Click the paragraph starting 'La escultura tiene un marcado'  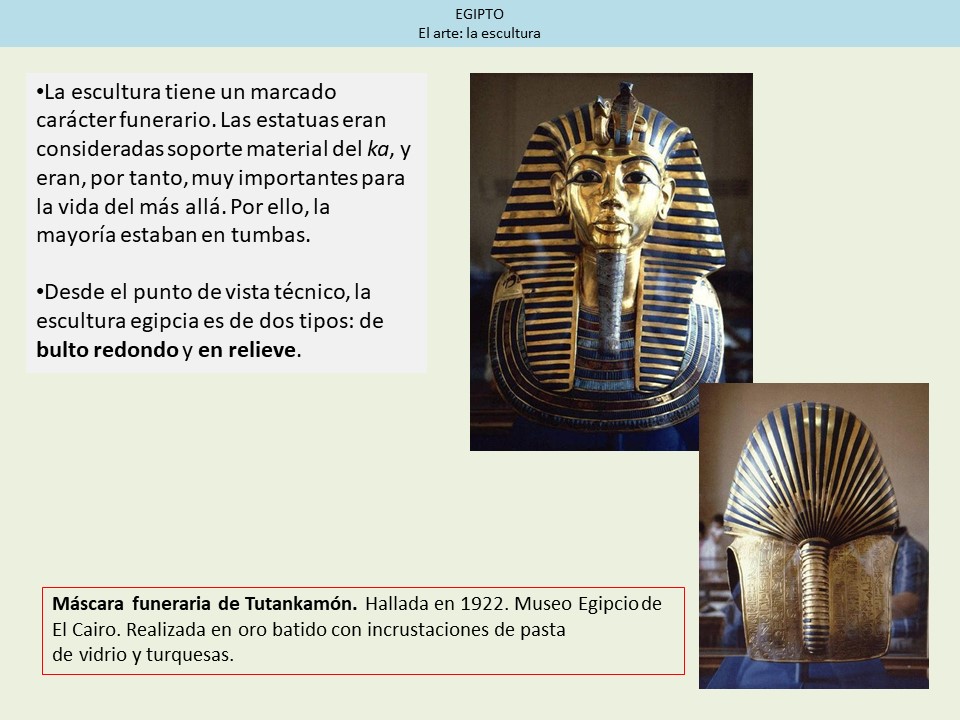223,163
